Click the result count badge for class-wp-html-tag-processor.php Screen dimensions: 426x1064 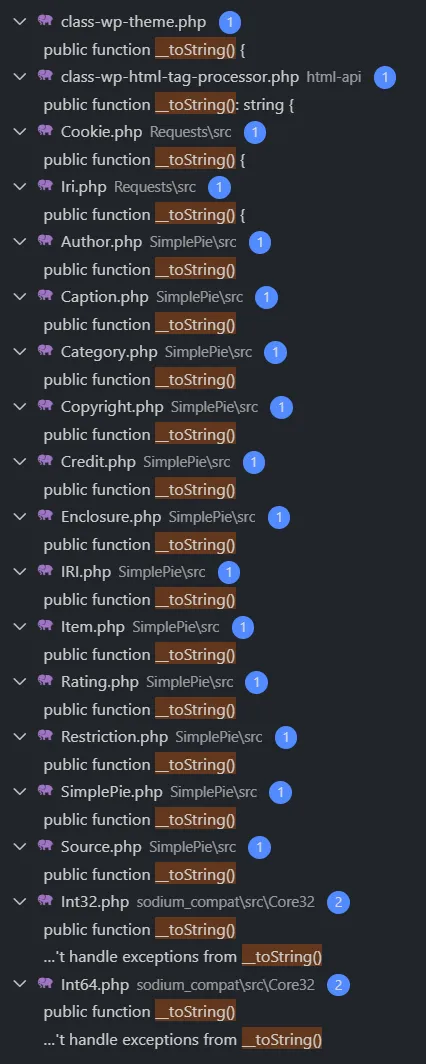[x=385, y=77]
